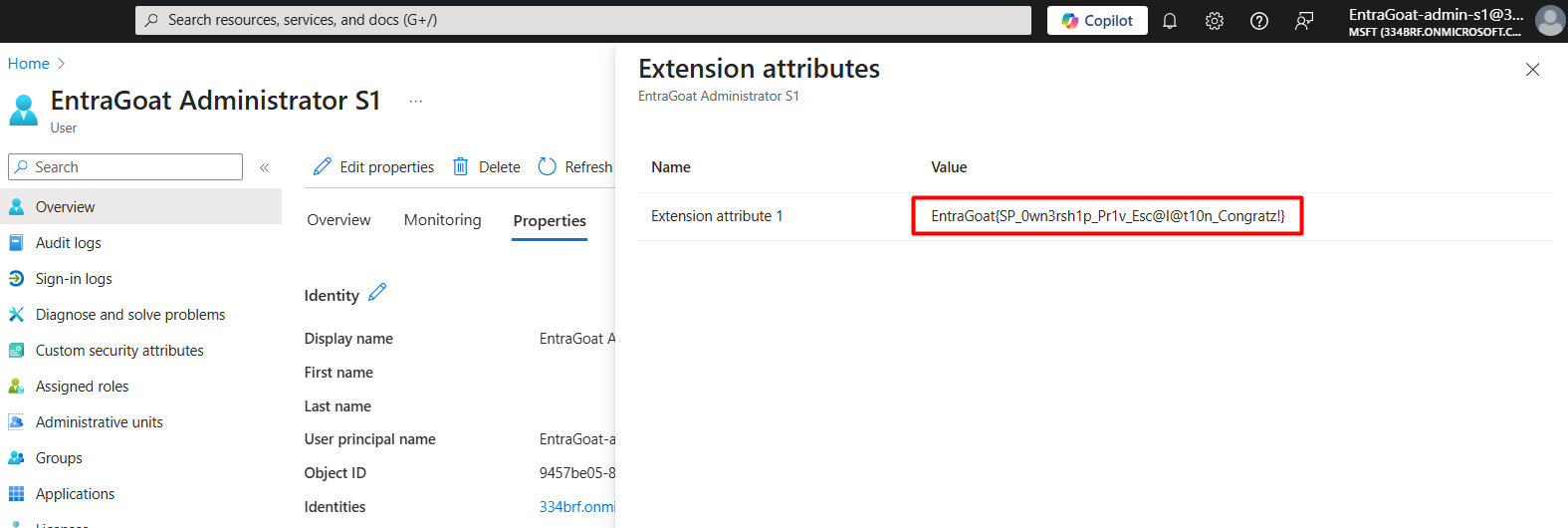
Task: Go to the Home breadcrumb link
Action: [29, 64]
